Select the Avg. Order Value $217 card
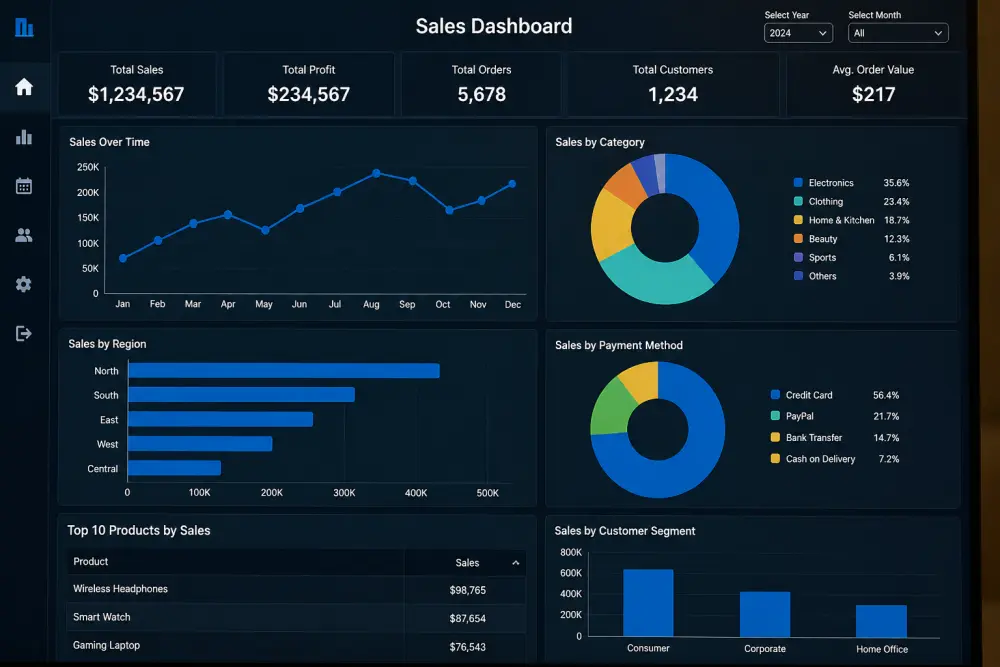 (873, 84)
